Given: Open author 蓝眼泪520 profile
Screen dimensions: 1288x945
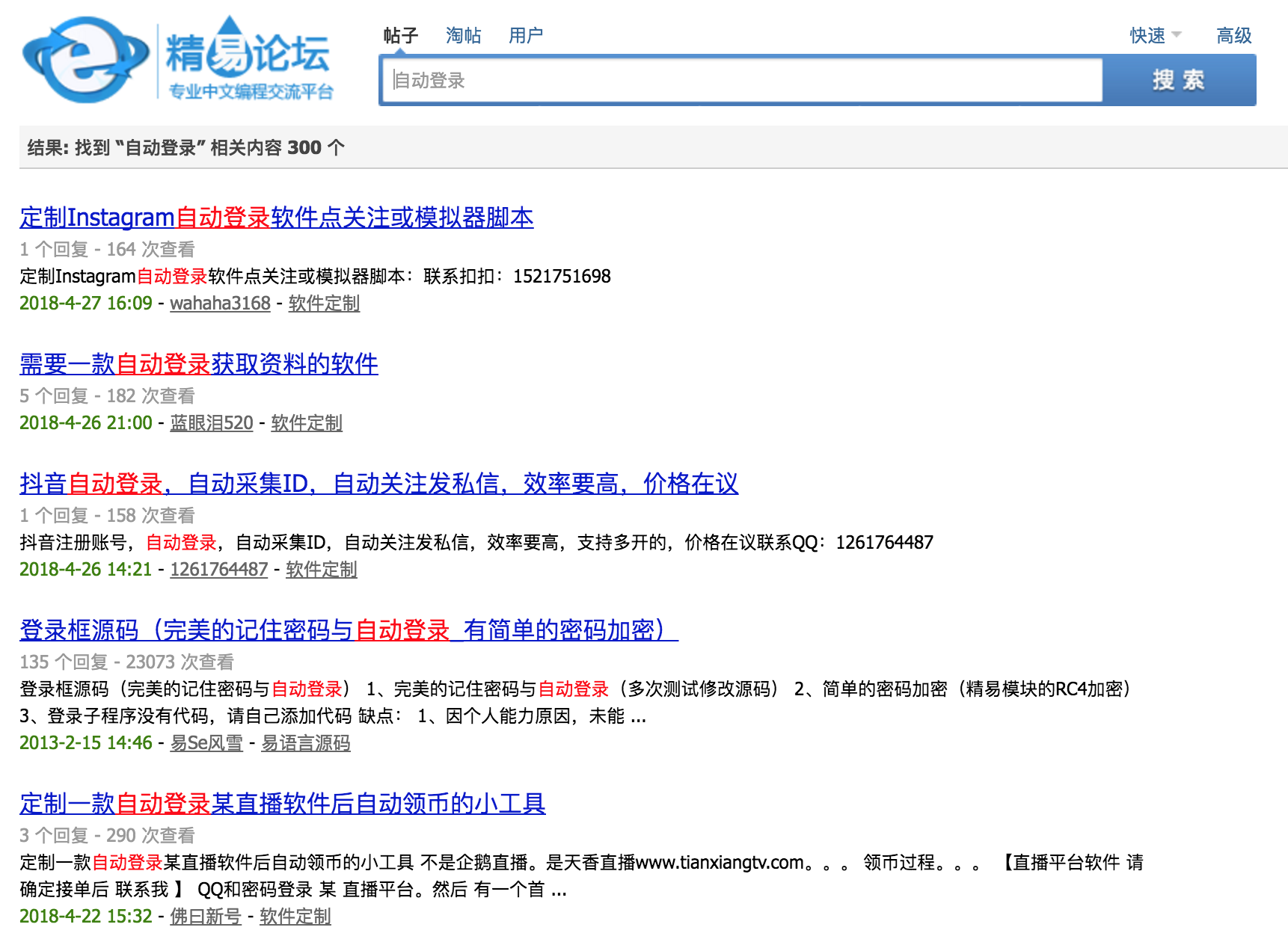Looking at the screenshot, I should point(212,422).
